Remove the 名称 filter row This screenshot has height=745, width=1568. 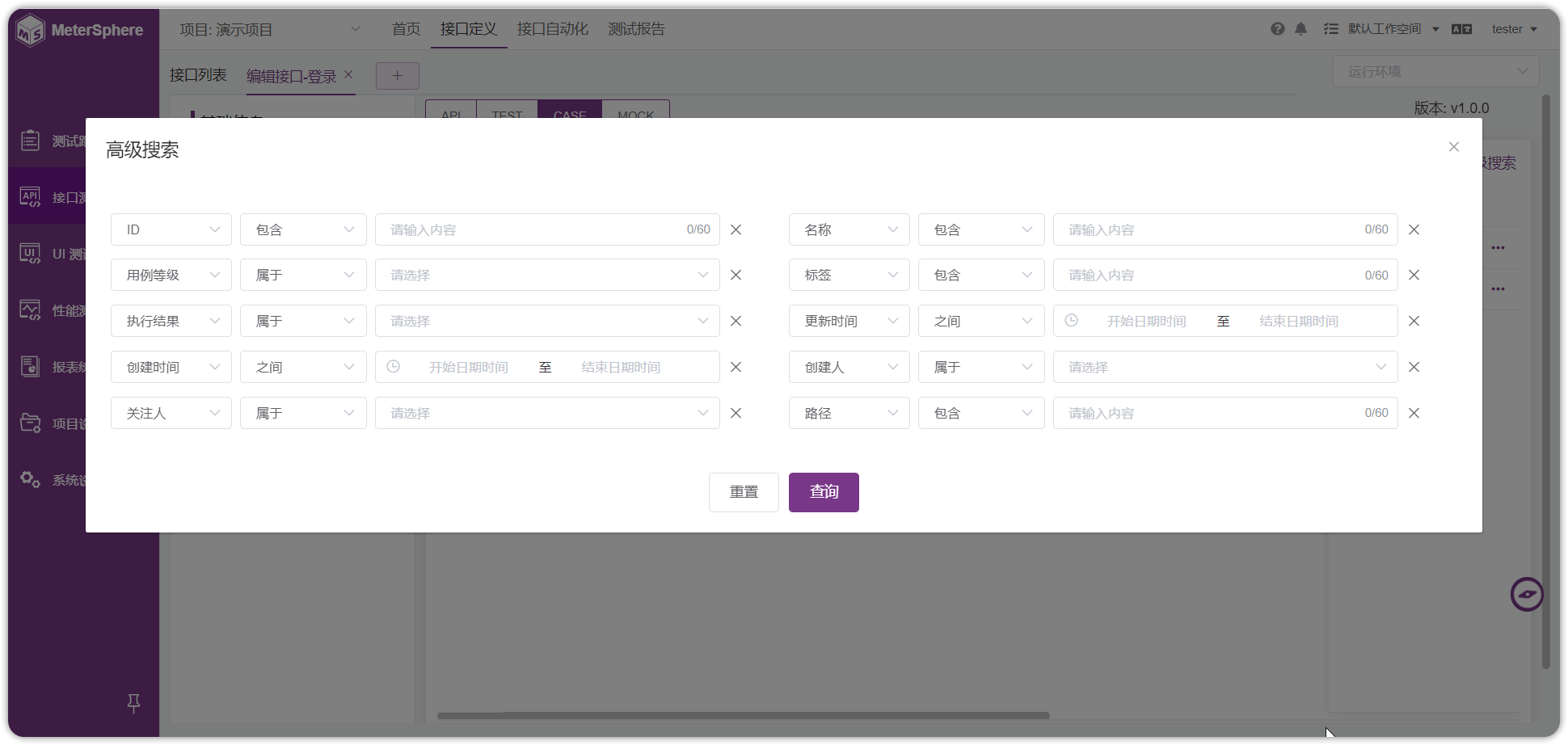tap(1414, 229)
